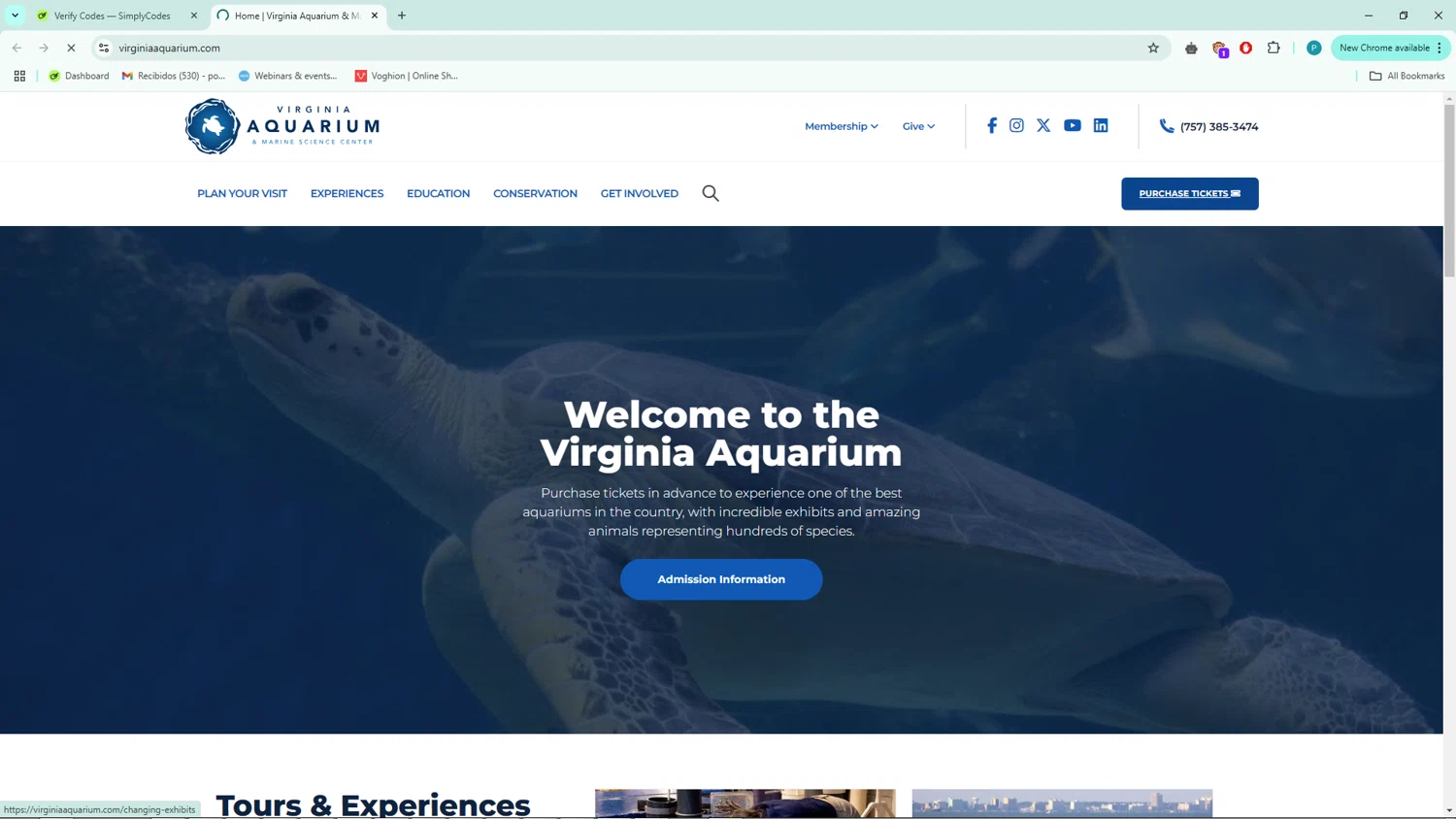Screen dimensions: 1456x819
Task: Open the Chrome profile avatar
Action: click(1313, 48)
